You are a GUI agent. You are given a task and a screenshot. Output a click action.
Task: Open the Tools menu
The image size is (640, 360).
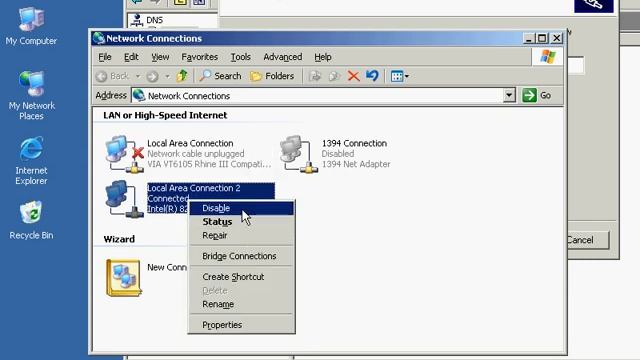tap(240, 57)
